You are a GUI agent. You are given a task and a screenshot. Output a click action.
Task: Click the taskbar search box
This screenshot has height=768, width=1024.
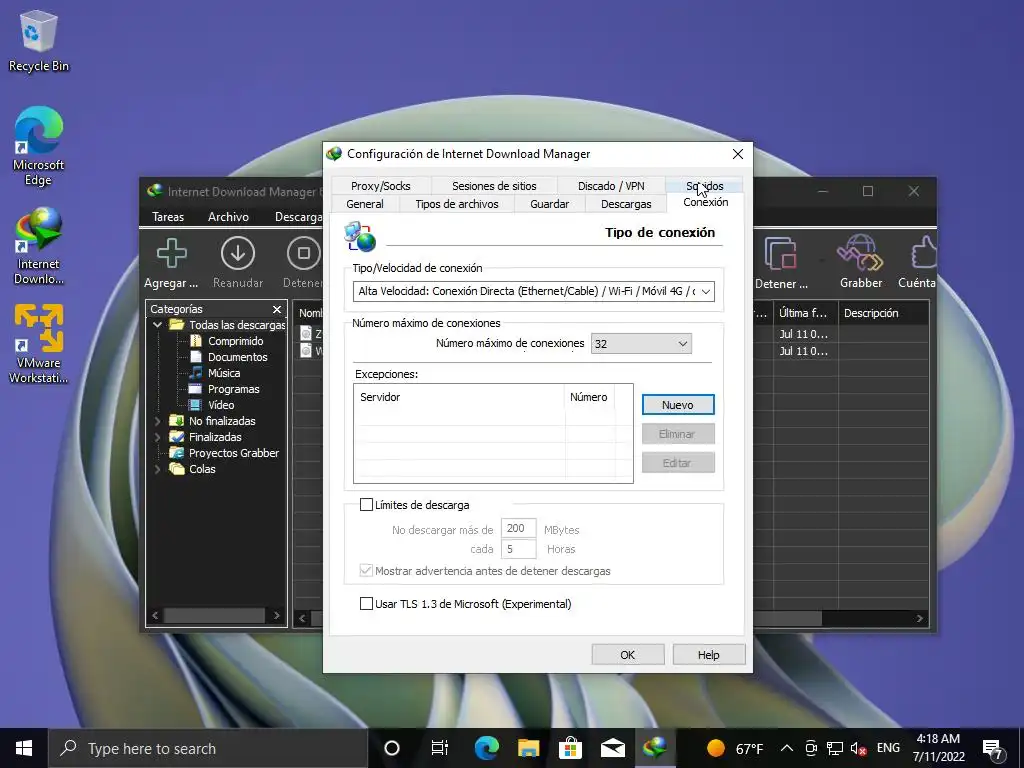tap(208, 748)
